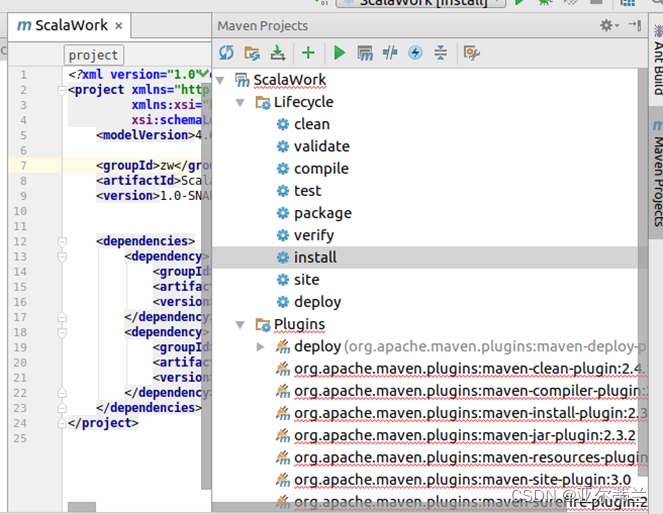This screenshot has width=663, height=514.
Task: Fold the project tag on line 2
Action: click(62, 90)
